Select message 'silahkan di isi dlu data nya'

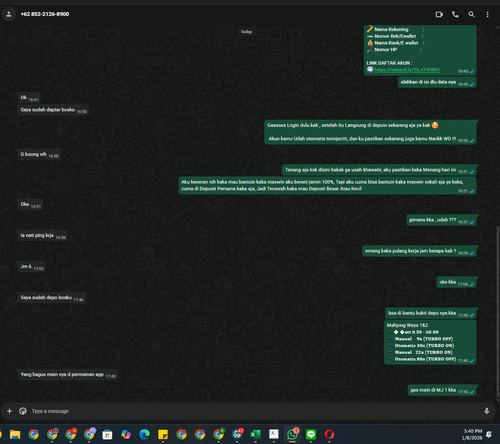[x=437, y=82]
